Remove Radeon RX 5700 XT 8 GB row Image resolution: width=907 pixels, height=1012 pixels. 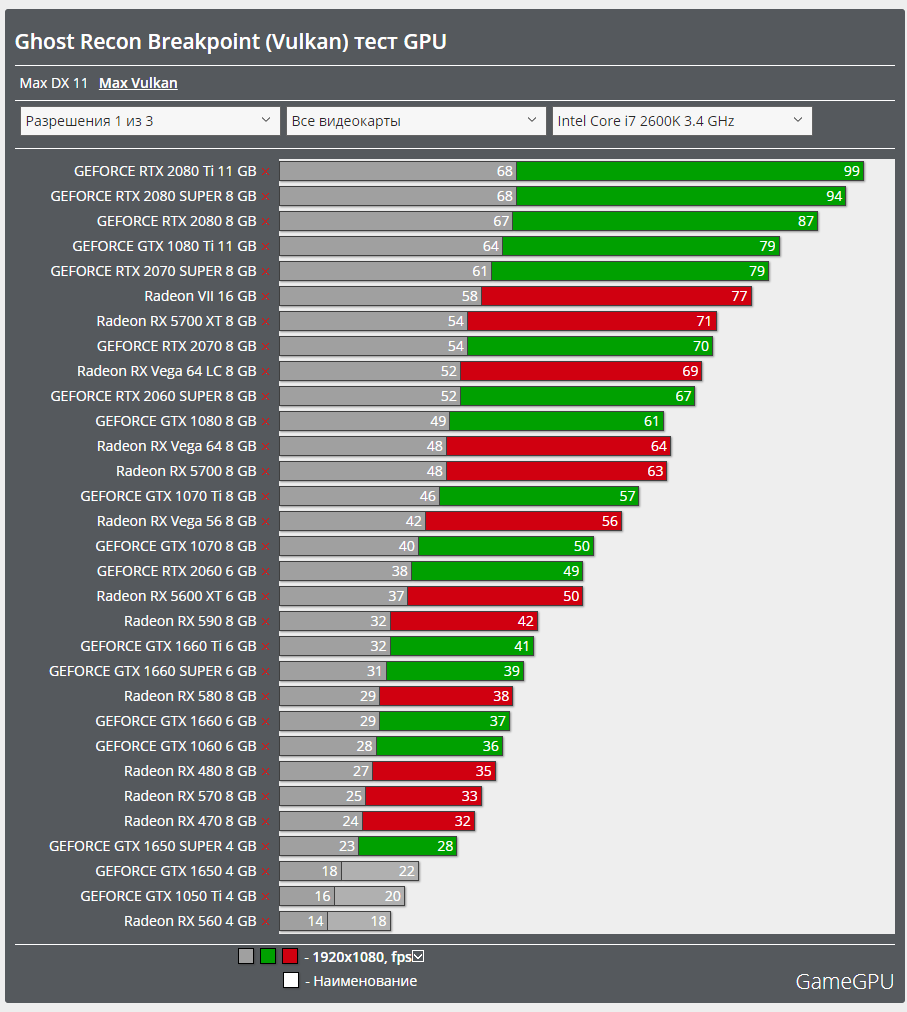click(x=265, y=322)
